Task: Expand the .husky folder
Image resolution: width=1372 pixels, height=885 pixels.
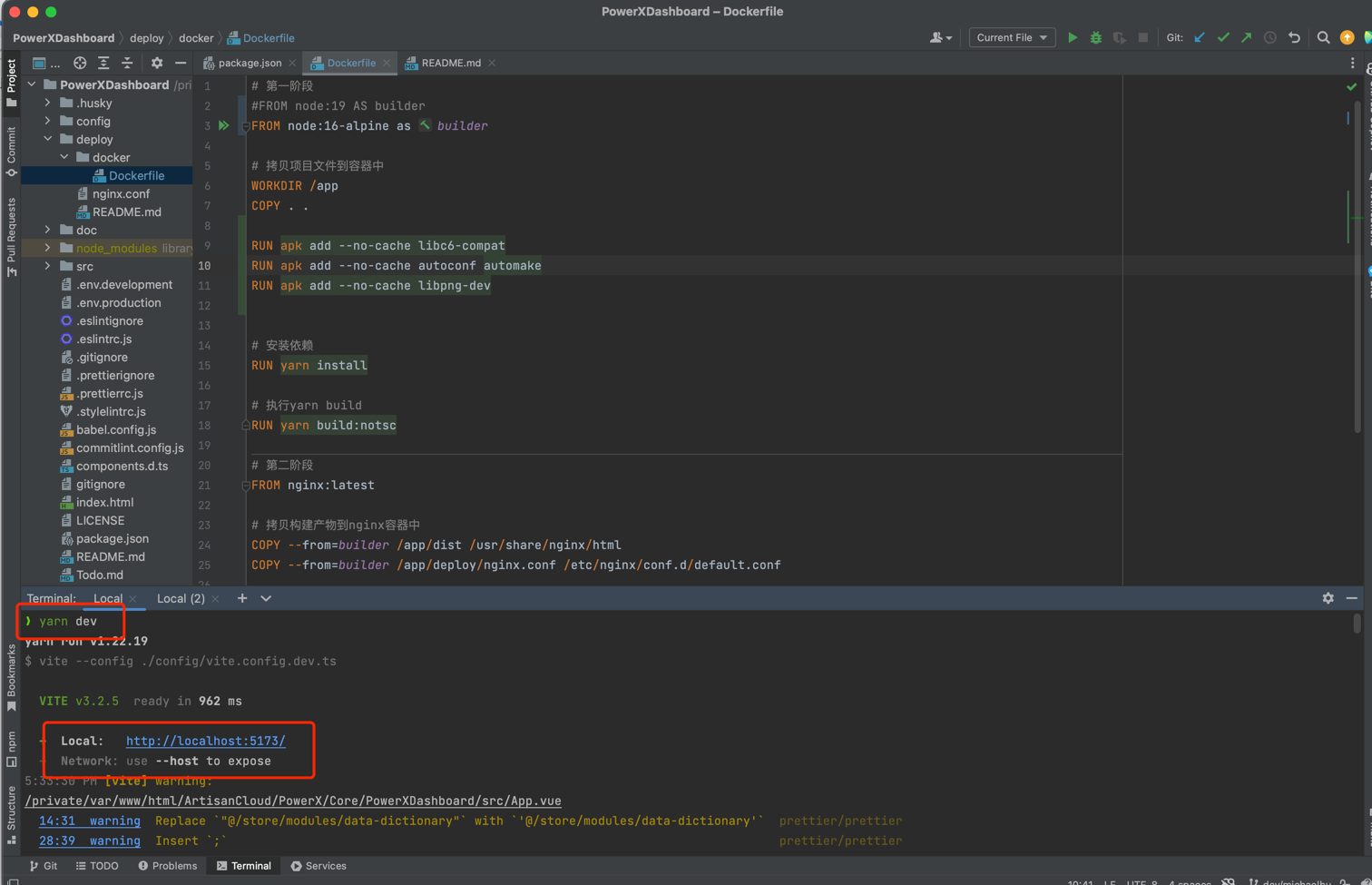Action: tap(48, 103)
